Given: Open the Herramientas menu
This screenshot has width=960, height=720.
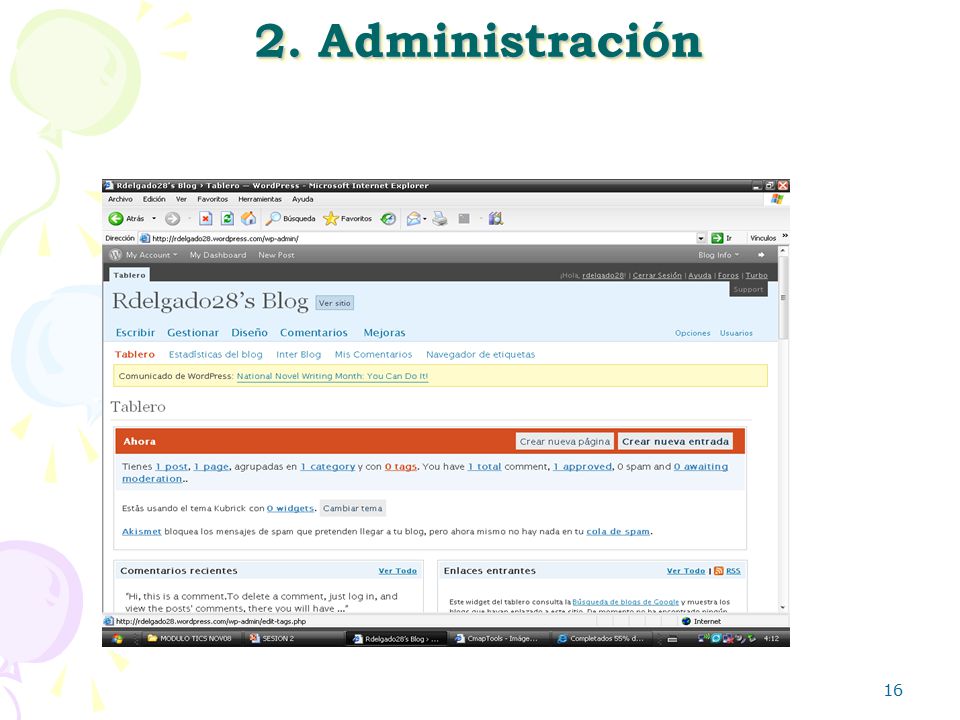Looking at the screenshot, I should pyautogui.click(x=260, y=199).
